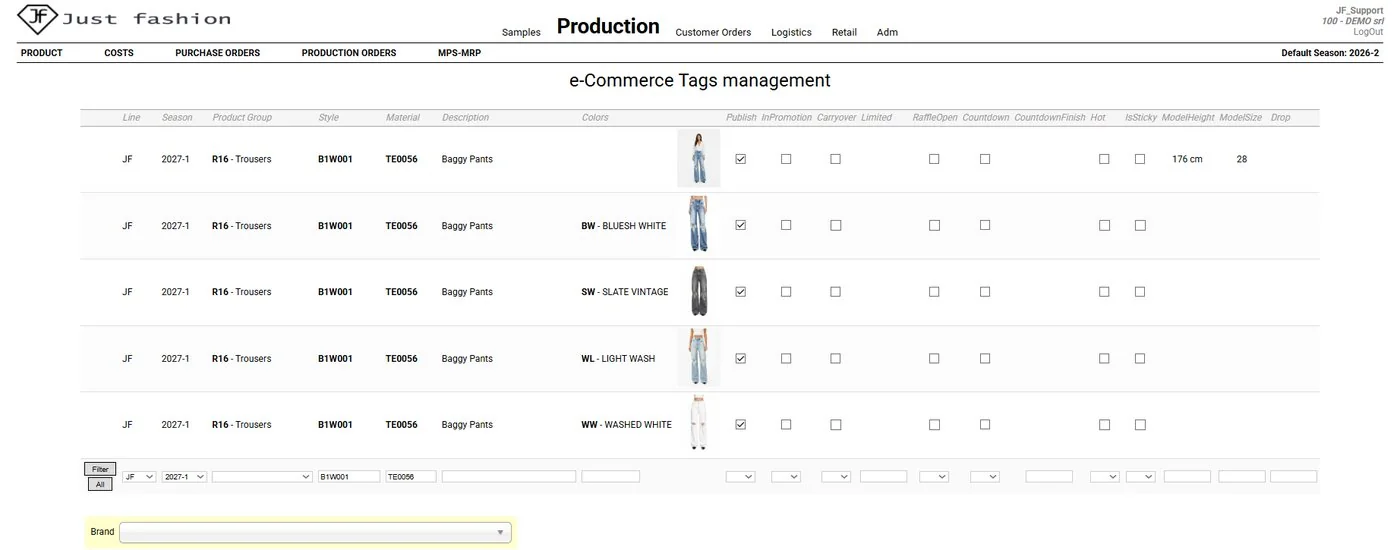Open the Countdown filter dropdown
1400x550 pixels.
pyautogui.click(x=985, y=477)
